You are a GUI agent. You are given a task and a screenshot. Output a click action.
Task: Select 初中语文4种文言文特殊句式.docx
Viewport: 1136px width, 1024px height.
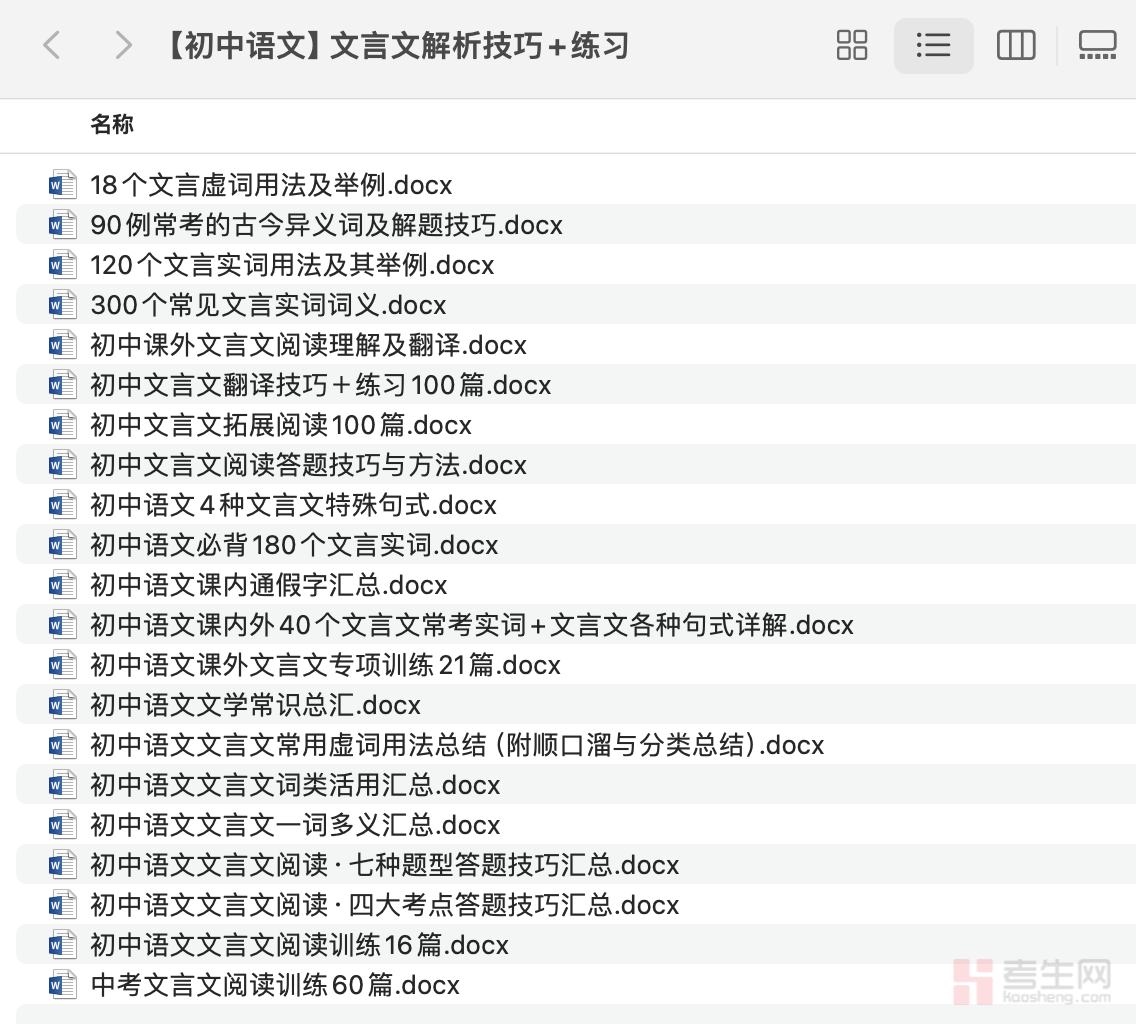[293, 505]
